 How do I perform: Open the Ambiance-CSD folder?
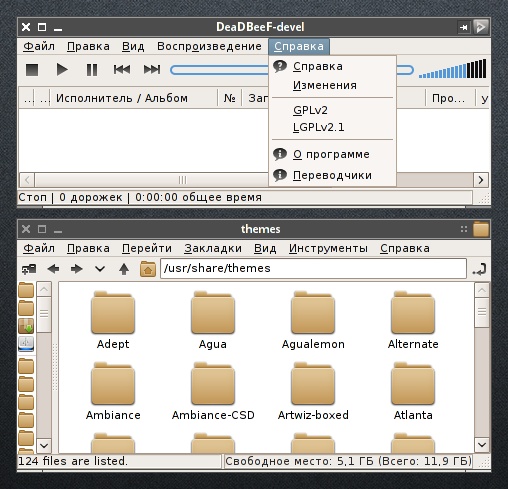[213, 391]
